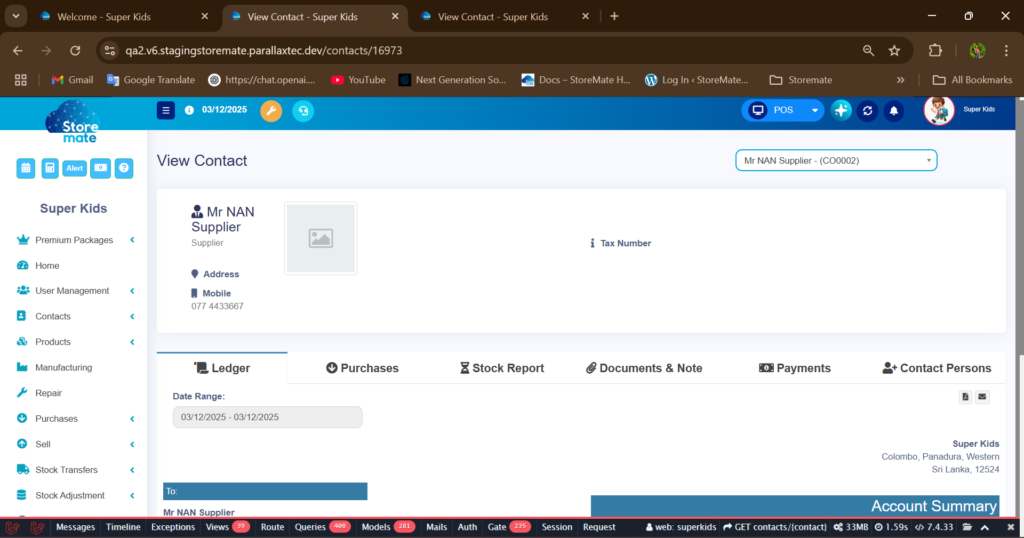
Task: Expand the Contacts sidebar chevron
Action: 132,316
